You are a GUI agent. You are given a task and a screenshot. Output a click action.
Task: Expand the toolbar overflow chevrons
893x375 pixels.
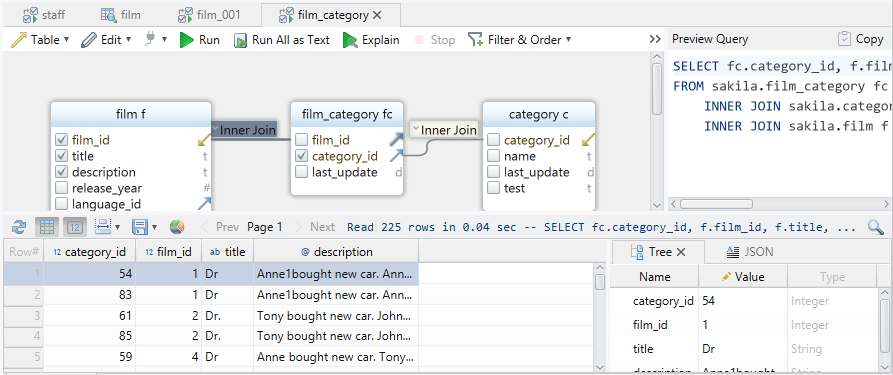655,39
